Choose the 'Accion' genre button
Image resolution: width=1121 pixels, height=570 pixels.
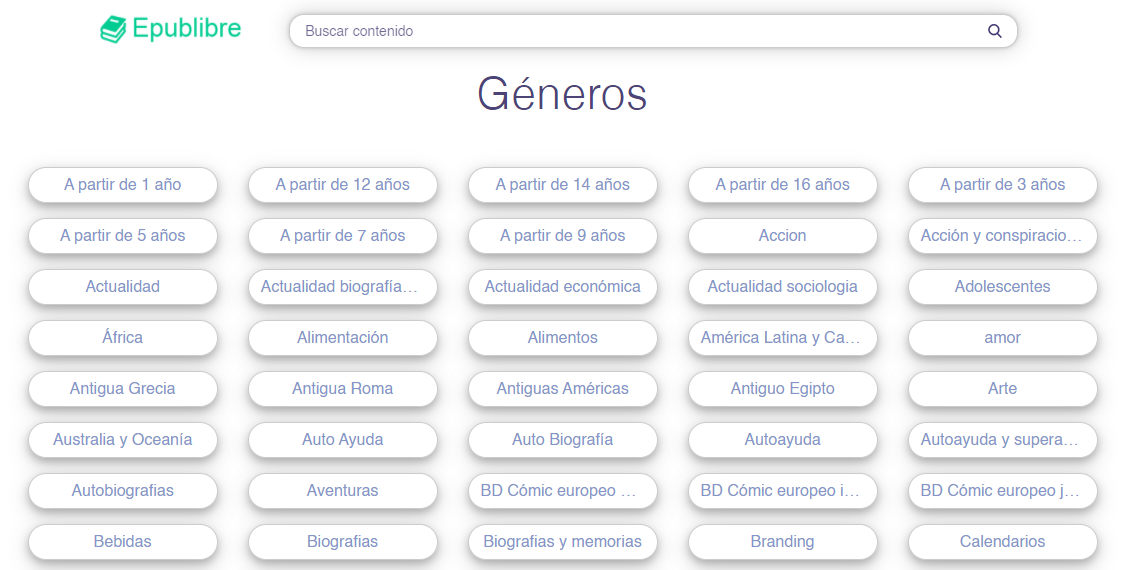coord(782,236)
